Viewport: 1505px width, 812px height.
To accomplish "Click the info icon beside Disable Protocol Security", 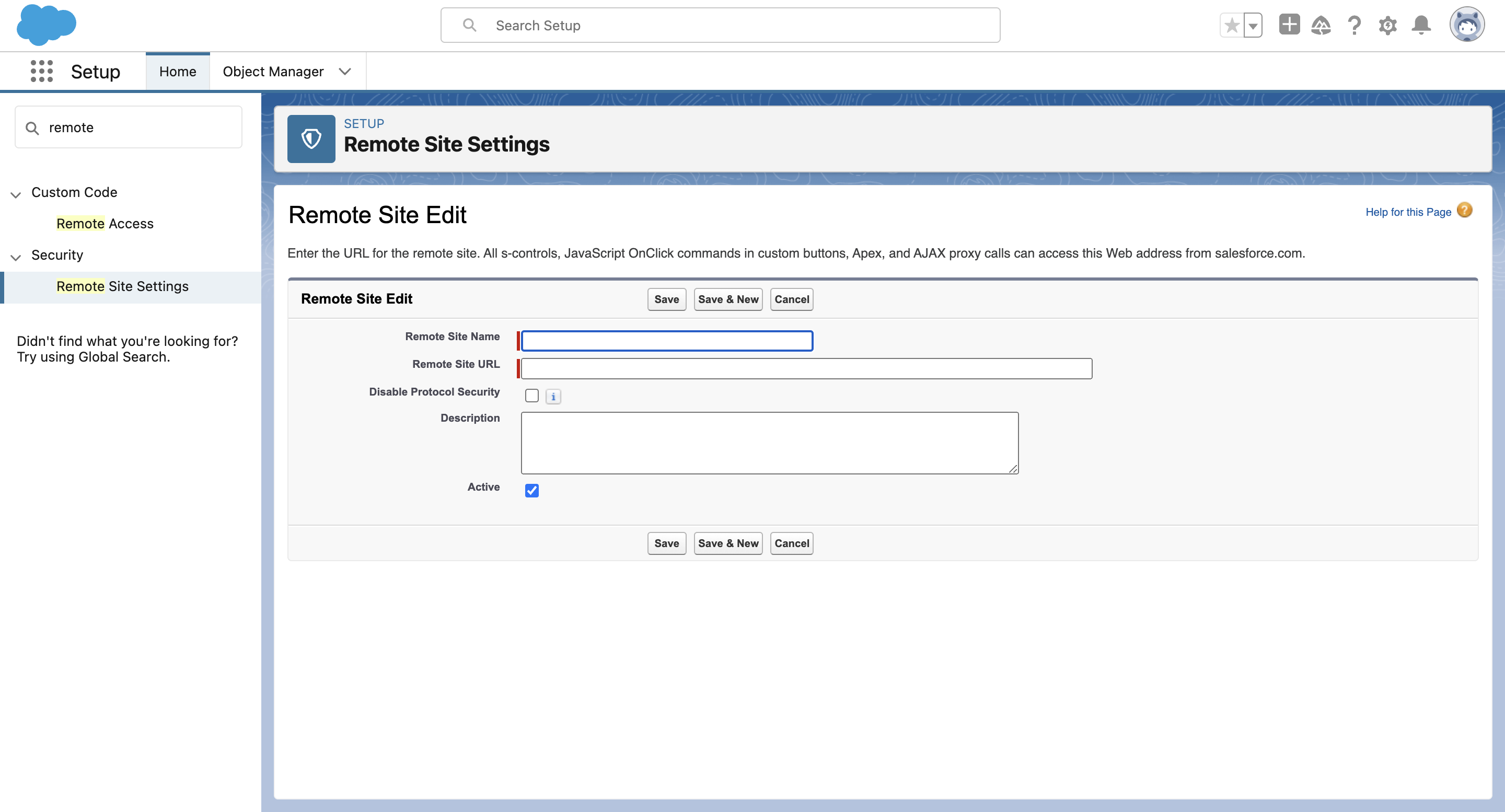I will [x=553, y=396].
